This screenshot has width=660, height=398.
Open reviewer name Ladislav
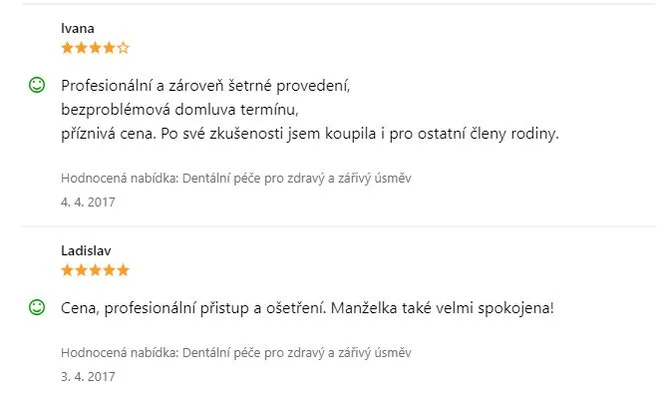tap(86, 250)
